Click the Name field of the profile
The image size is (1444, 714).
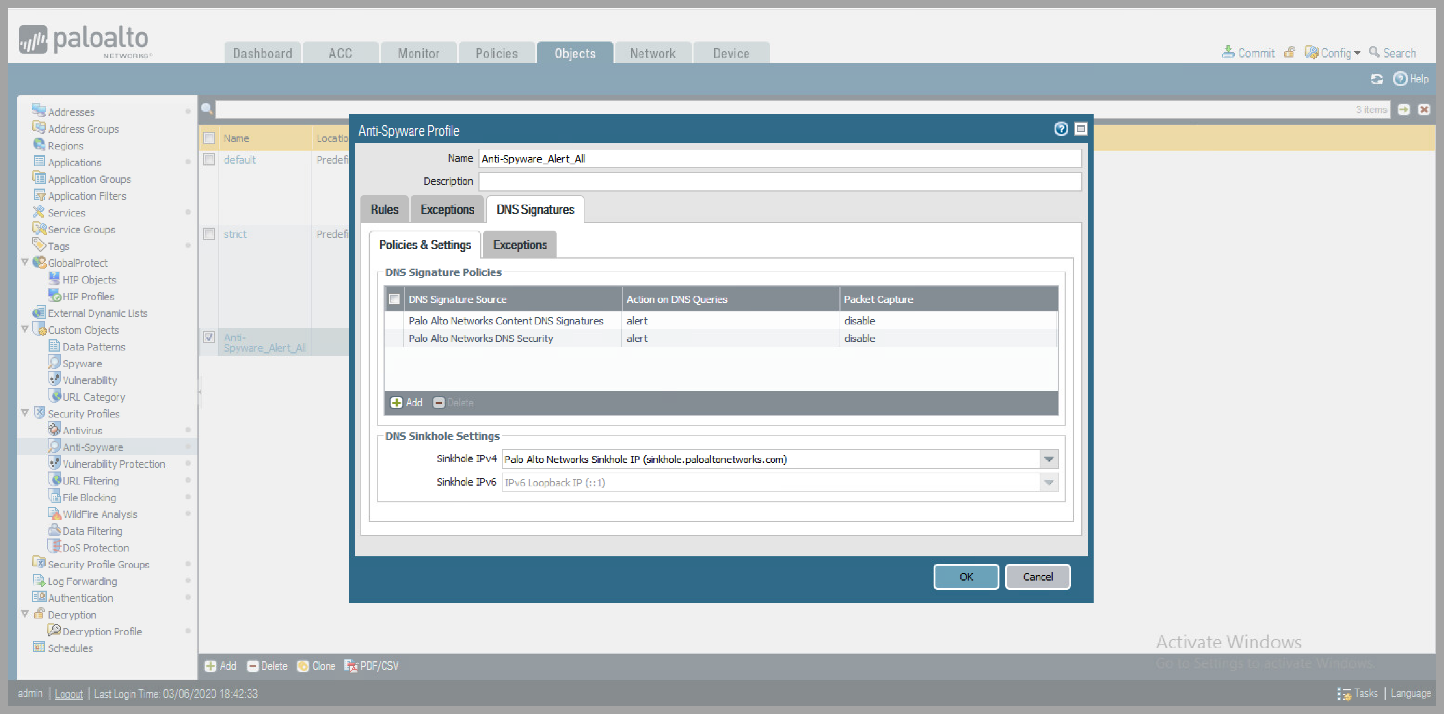(780, 158)
